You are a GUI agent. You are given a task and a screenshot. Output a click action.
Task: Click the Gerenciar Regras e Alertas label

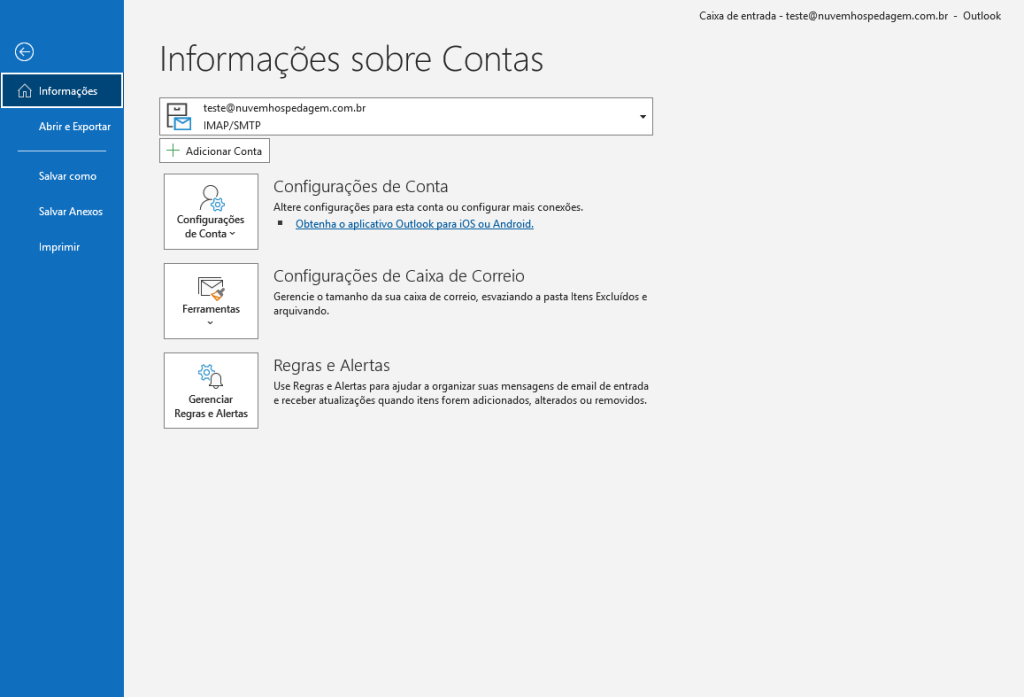[x=211, y=406]
